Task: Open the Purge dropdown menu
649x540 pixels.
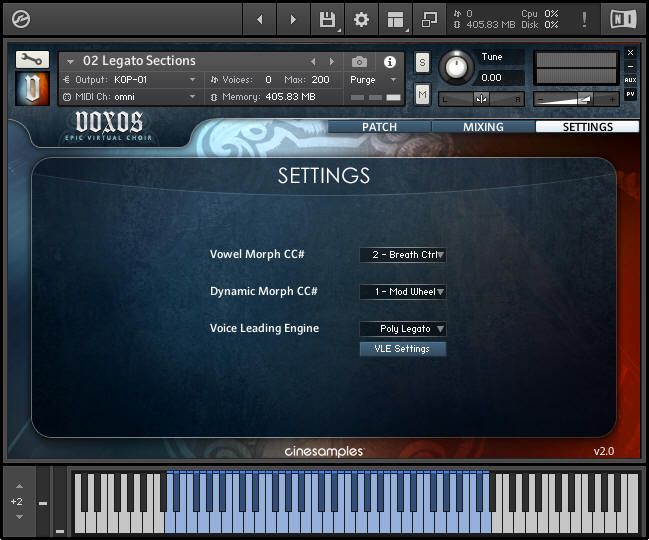Action: 373,79
